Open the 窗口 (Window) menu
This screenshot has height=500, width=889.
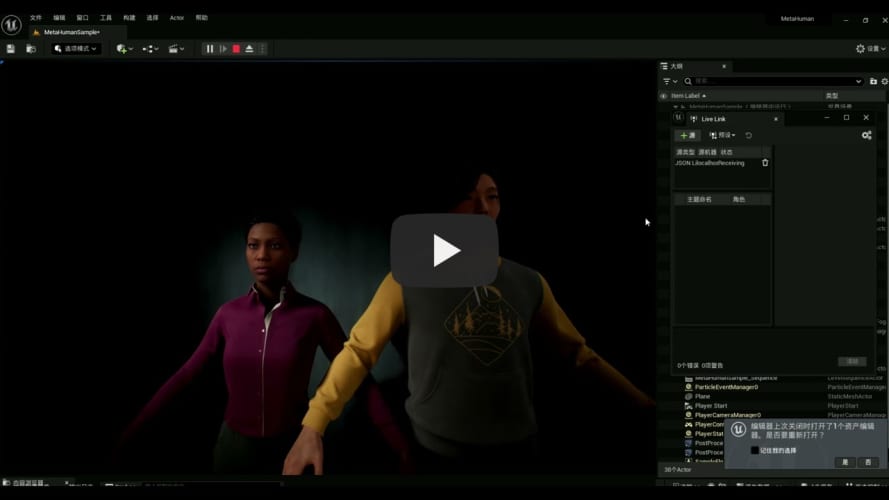pos(82,18)
